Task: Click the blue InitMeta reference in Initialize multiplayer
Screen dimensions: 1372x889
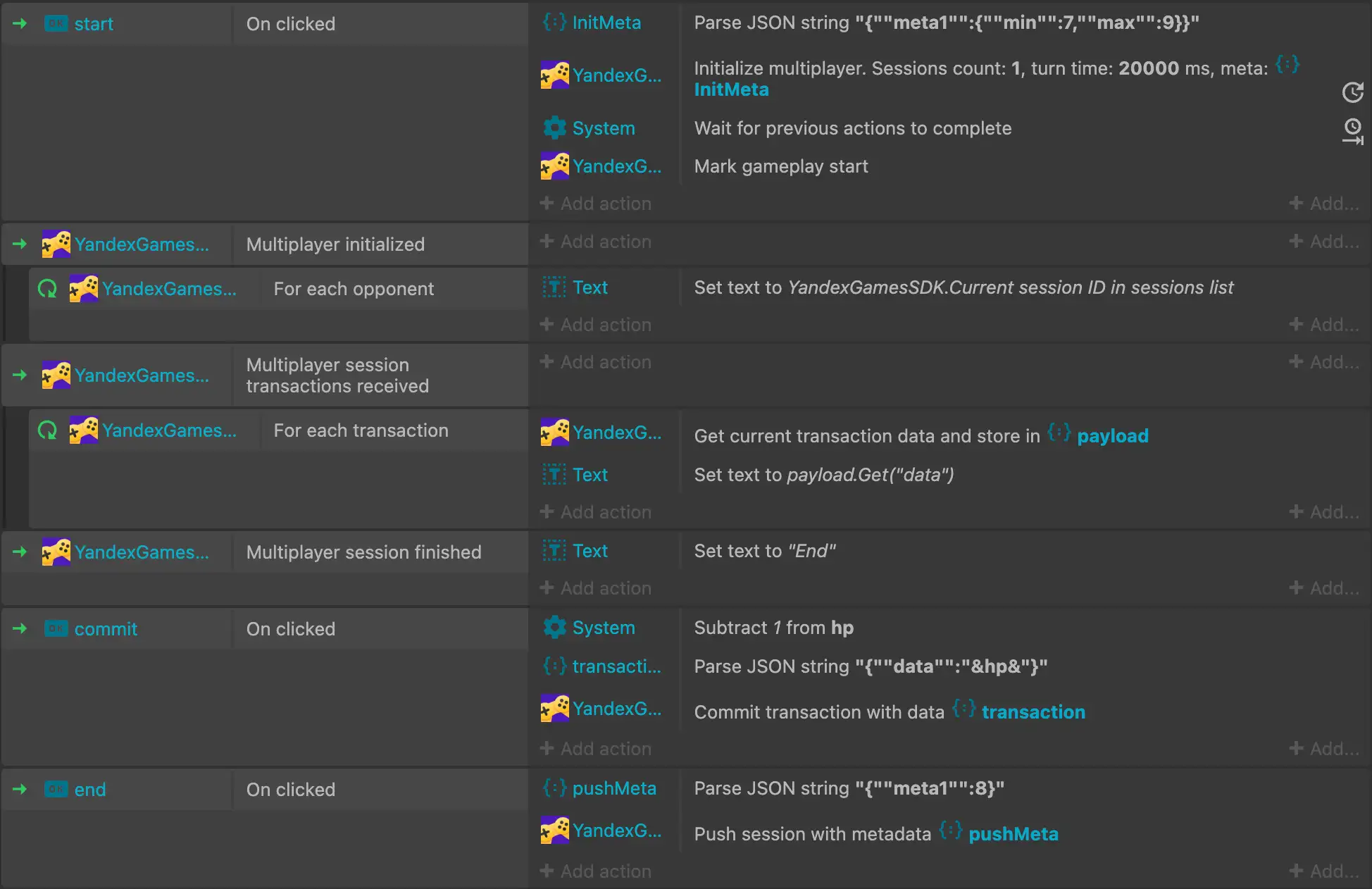Action: (731, 89)
